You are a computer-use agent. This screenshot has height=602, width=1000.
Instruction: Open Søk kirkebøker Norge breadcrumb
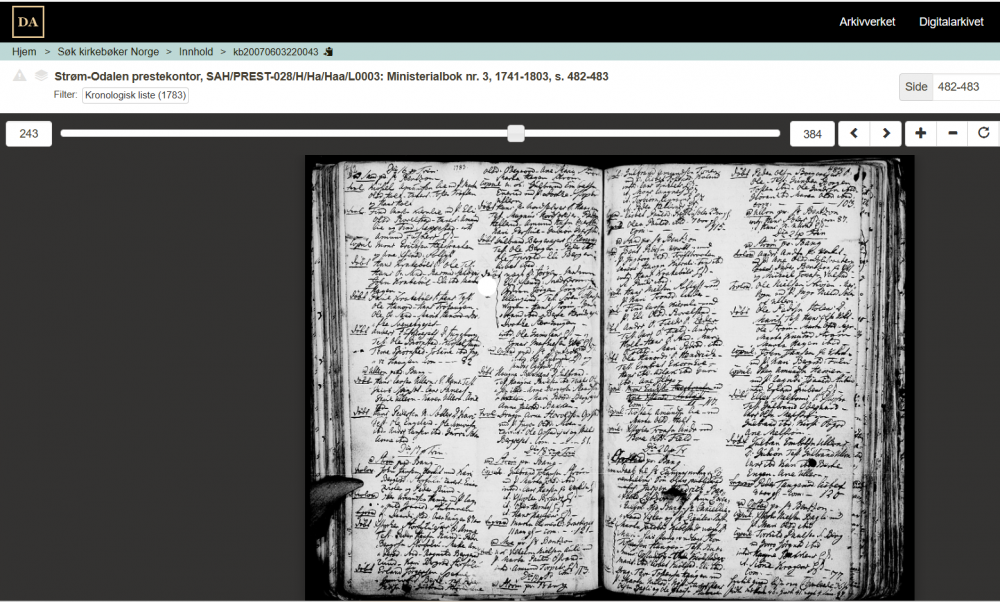(108, 52)
